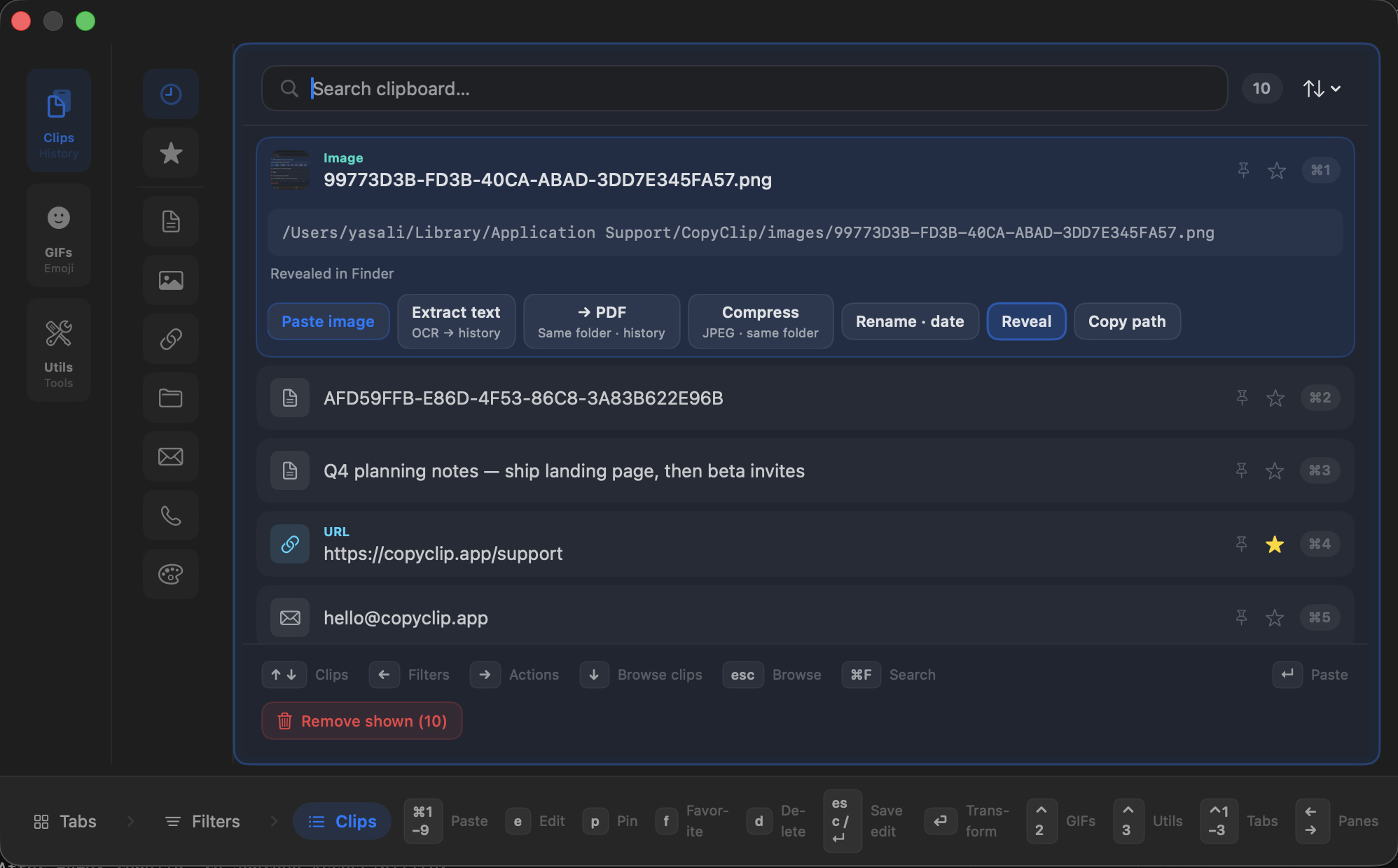Click Rename · date button

[x=910, y=321]
